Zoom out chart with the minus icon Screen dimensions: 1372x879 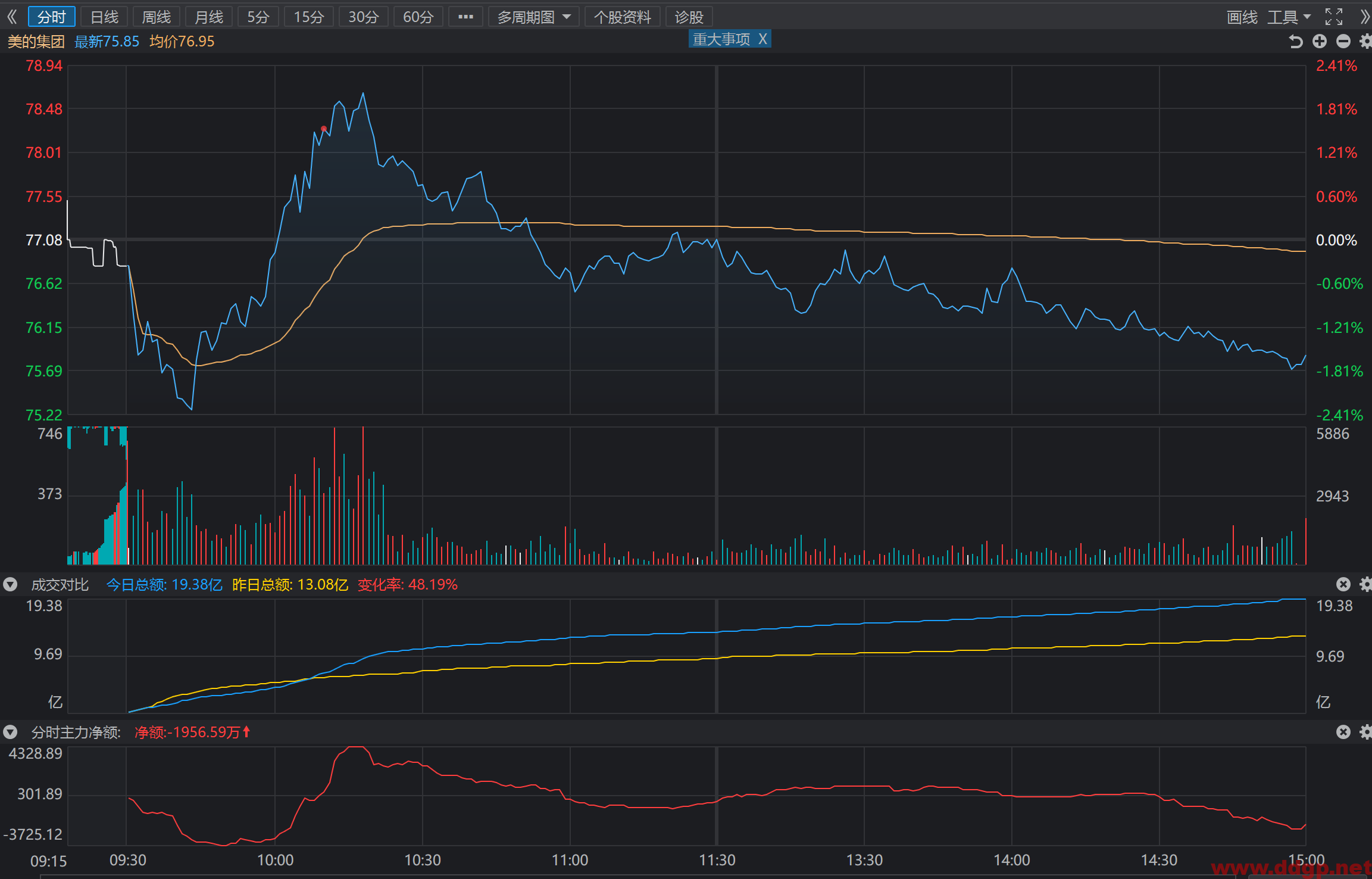(x=1343, y=41)
